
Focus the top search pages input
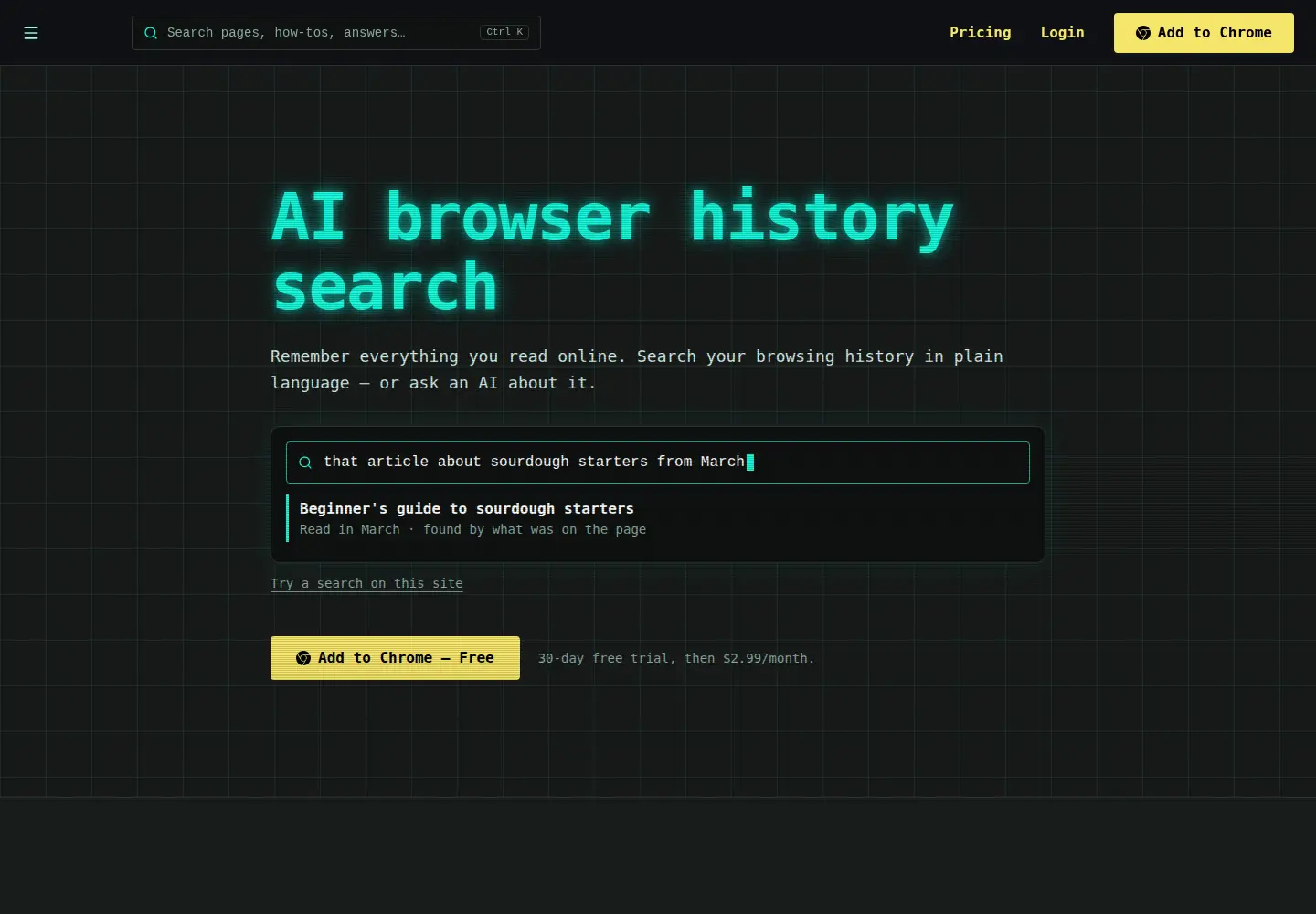(x=335, y=33)
